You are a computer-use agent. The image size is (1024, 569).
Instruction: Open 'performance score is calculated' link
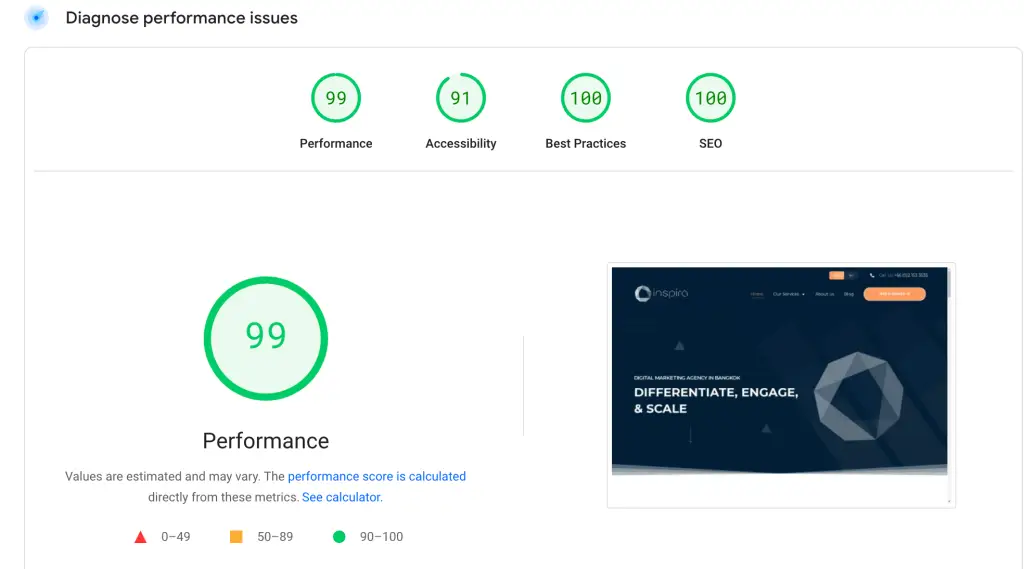[376, 477]
